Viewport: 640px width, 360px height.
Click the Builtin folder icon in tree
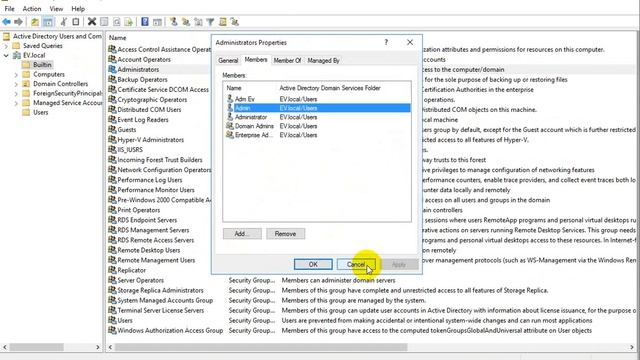point(26,64)
